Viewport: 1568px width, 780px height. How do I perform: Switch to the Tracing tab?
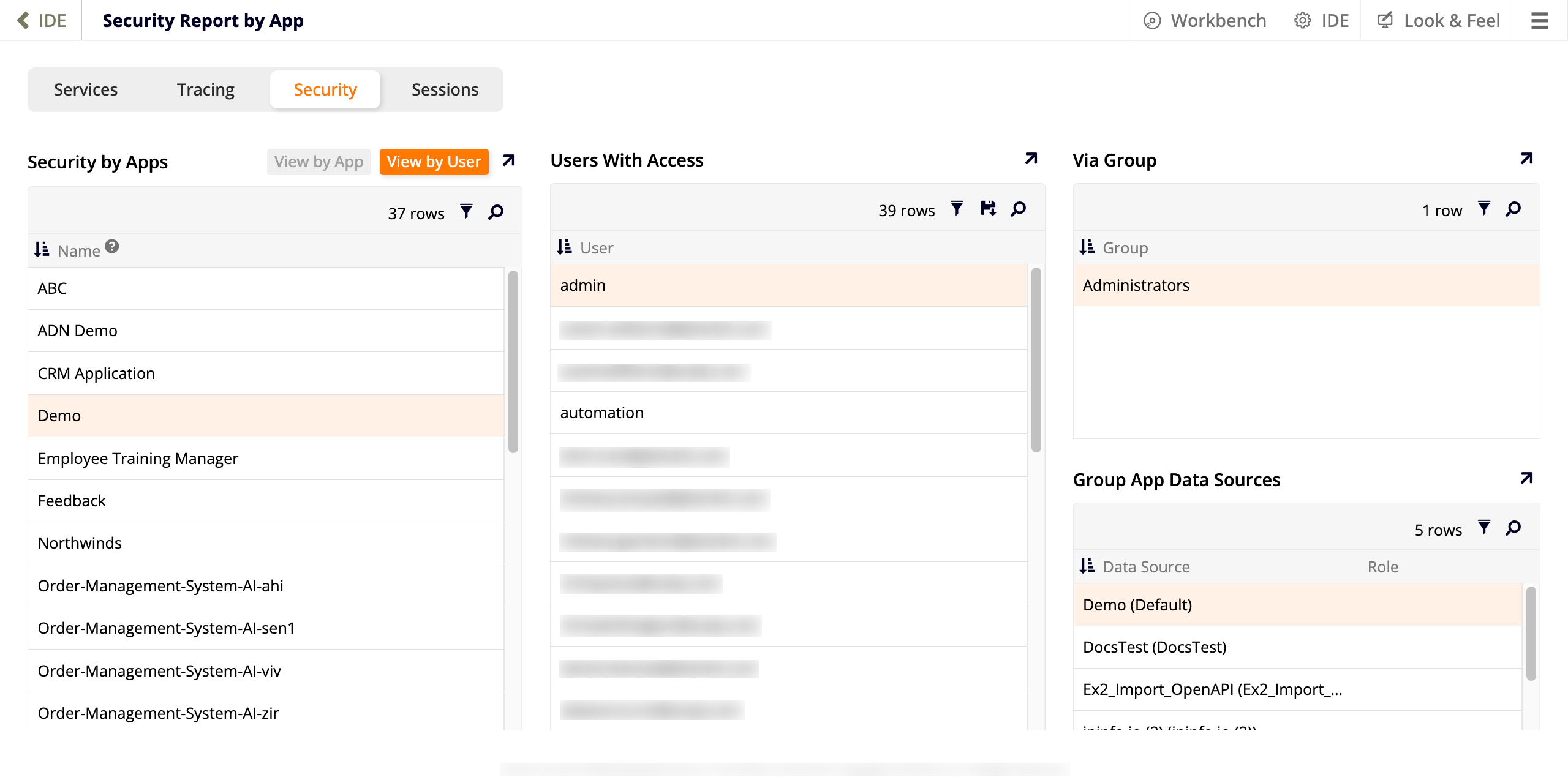(205, 89)
